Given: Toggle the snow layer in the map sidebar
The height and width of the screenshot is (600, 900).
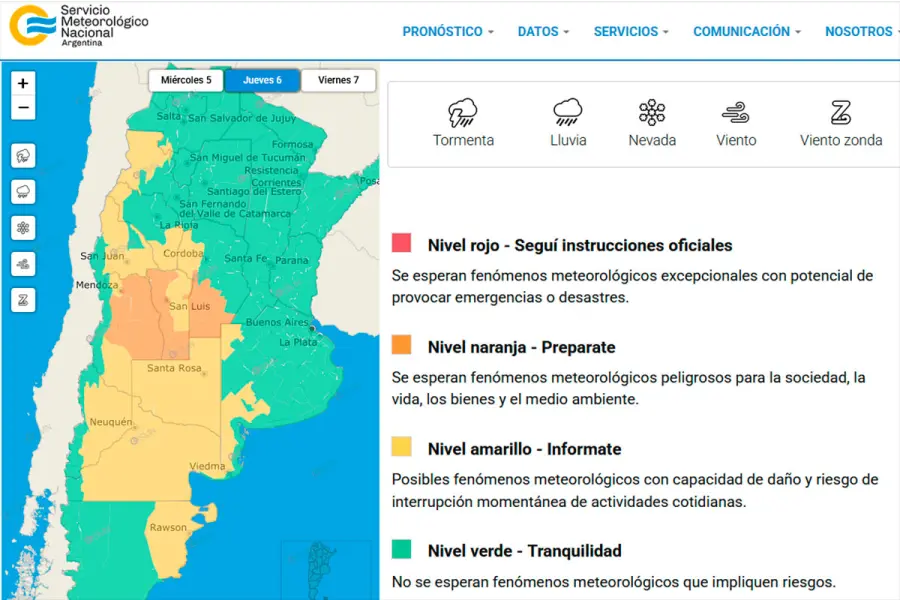Looking at the screenshot, I should [x=23, y=228].
